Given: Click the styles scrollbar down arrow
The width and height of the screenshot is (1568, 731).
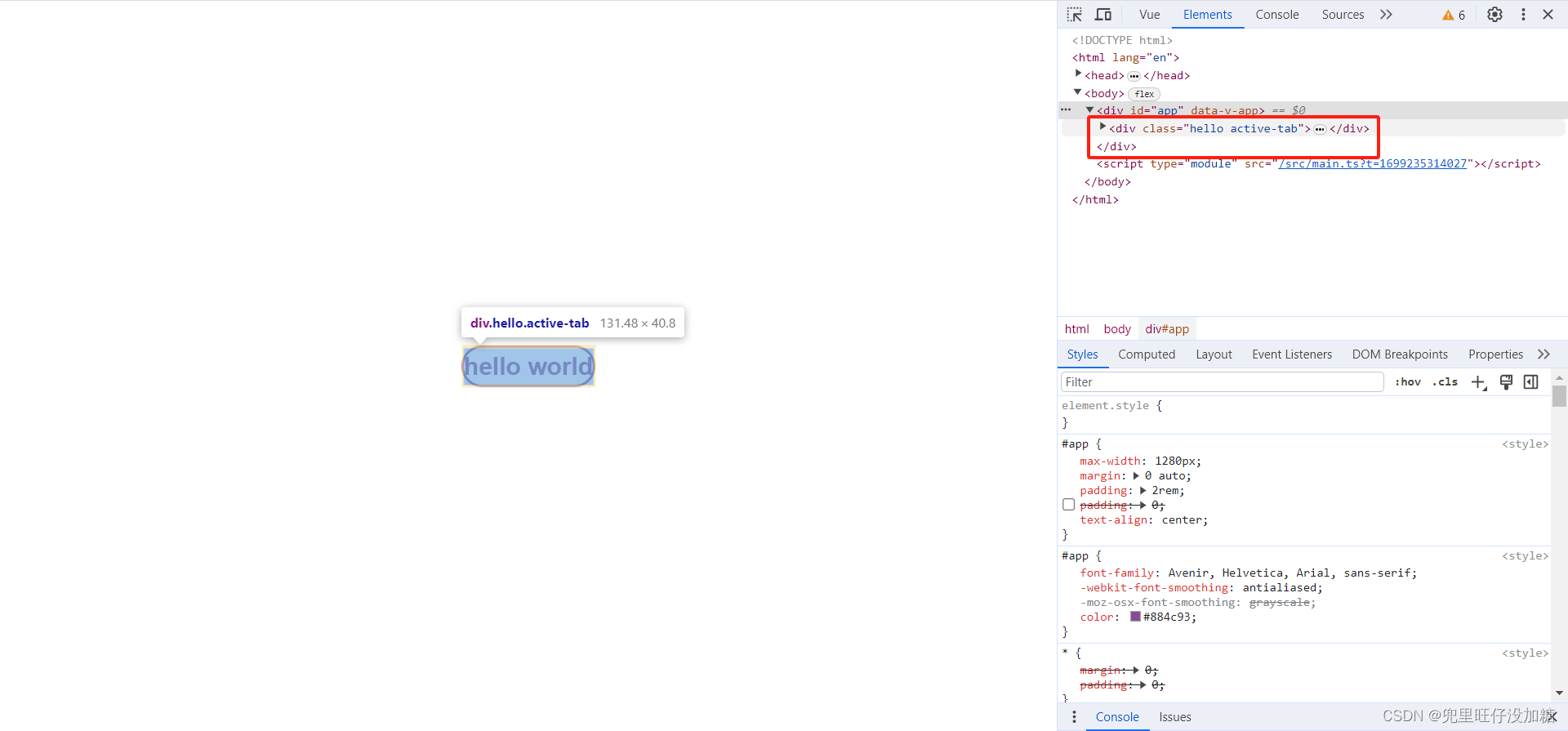Looking at the screenshot, I should point(1559,693).
